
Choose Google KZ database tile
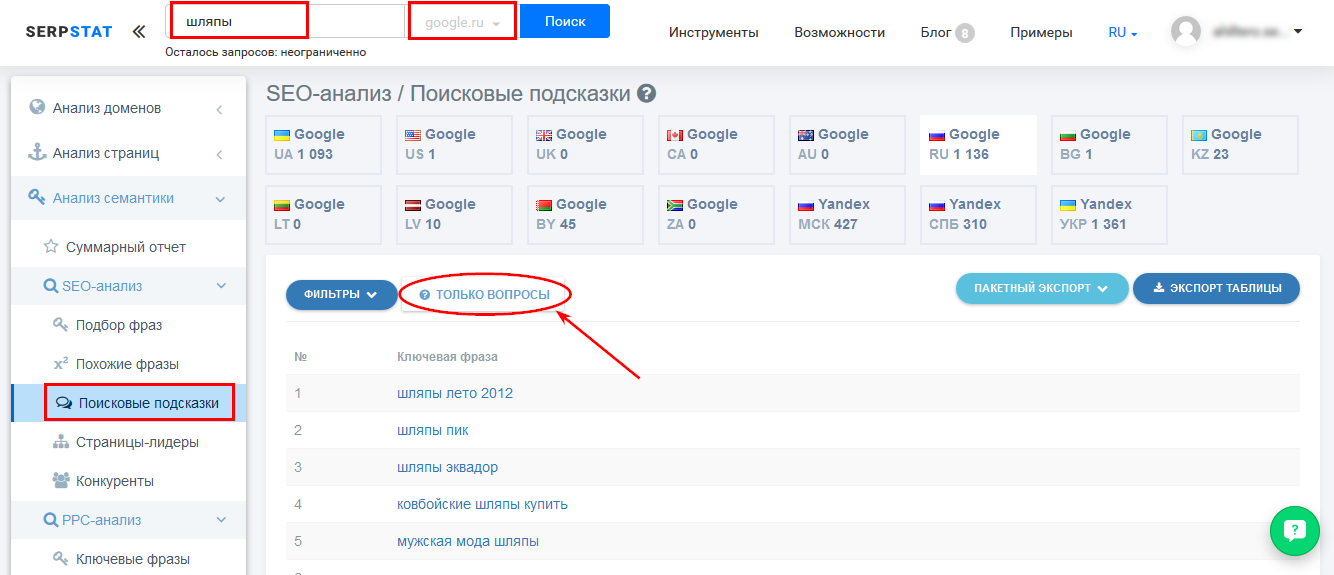[x=1240, y=145]
